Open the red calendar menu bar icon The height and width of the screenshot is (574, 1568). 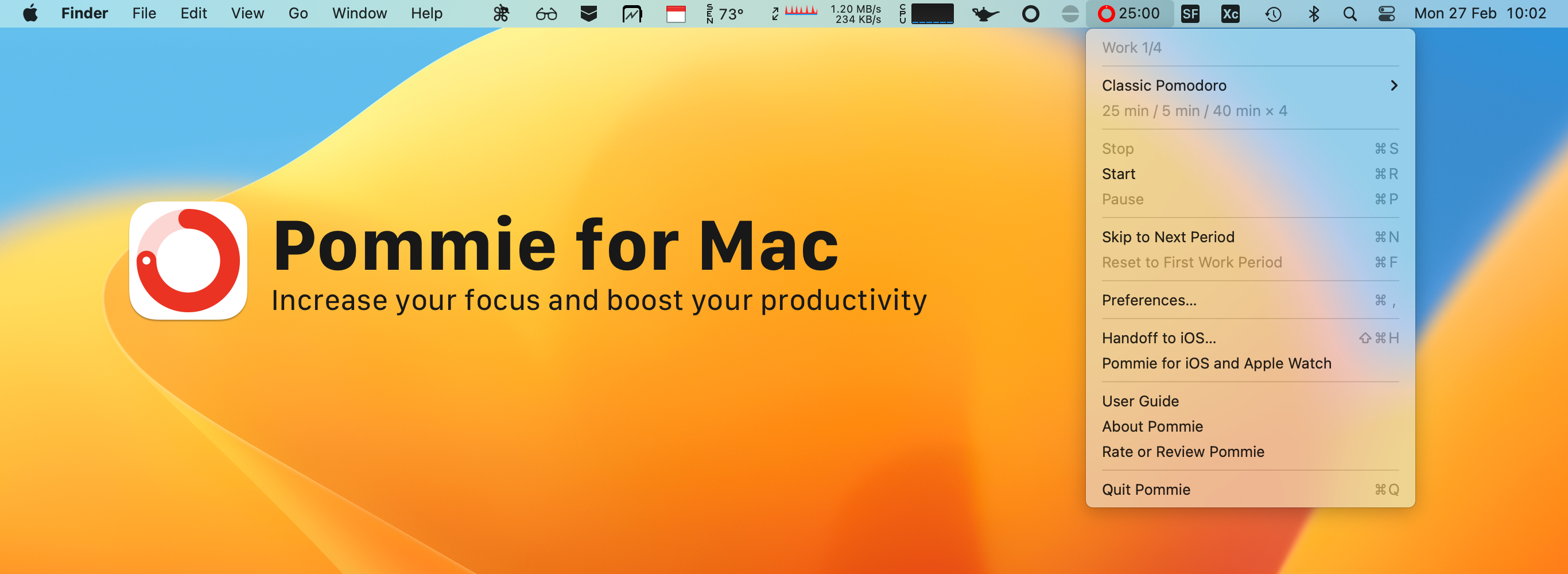coord(676,13)
